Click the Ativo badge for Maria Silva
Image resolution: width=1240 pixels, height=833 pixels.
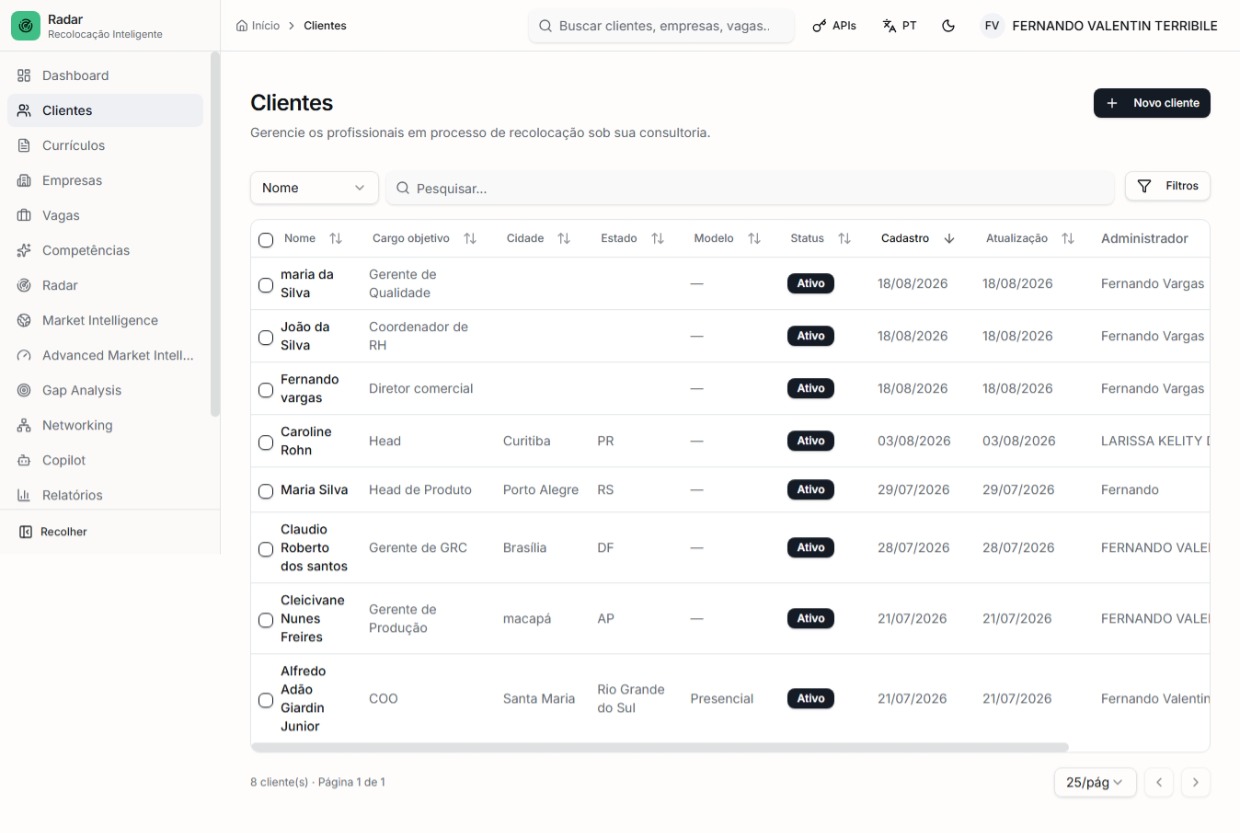point(810,490)
